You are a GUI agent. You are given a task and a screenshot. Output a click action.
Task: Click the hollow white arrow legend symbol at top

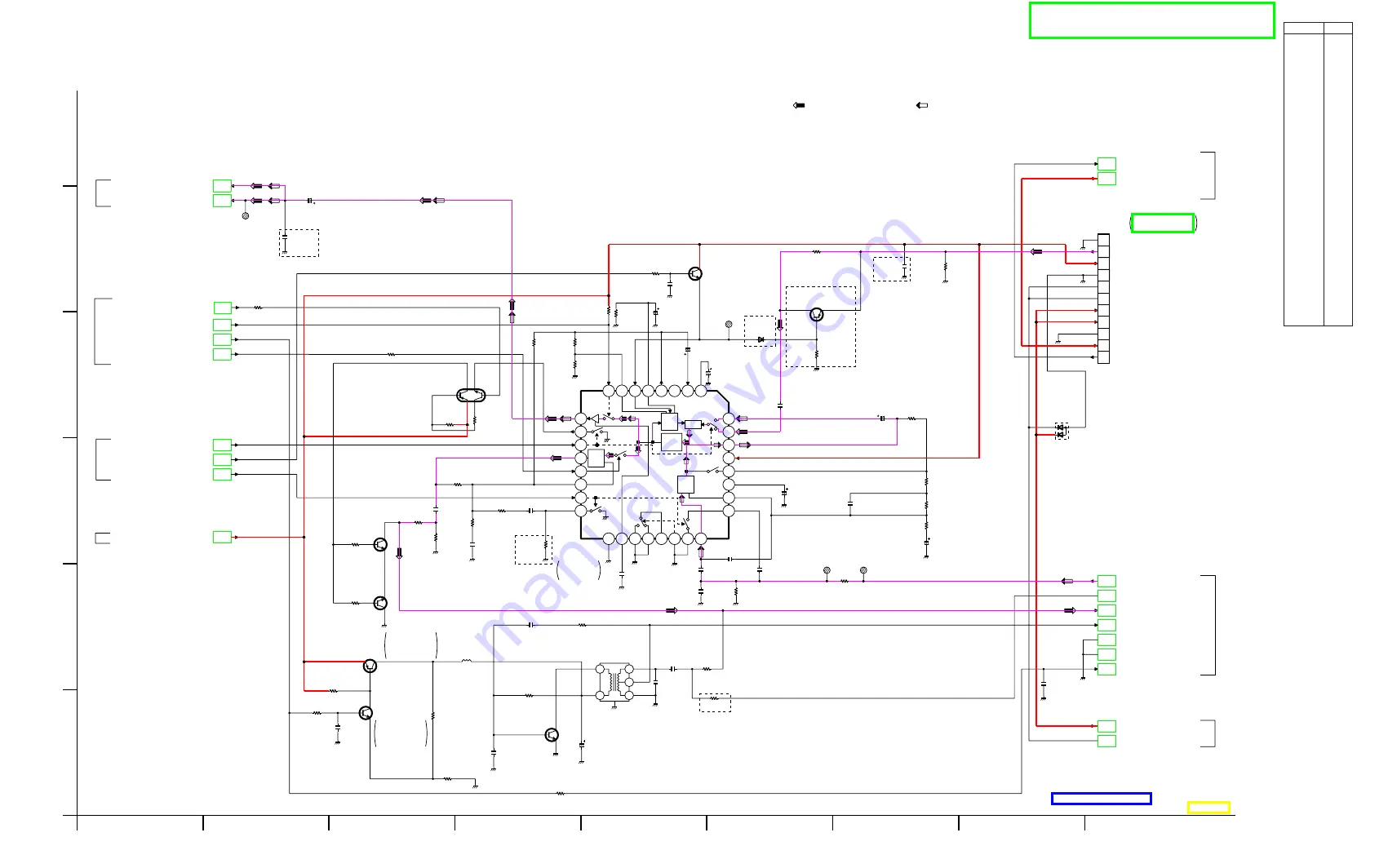click(922, 105)
